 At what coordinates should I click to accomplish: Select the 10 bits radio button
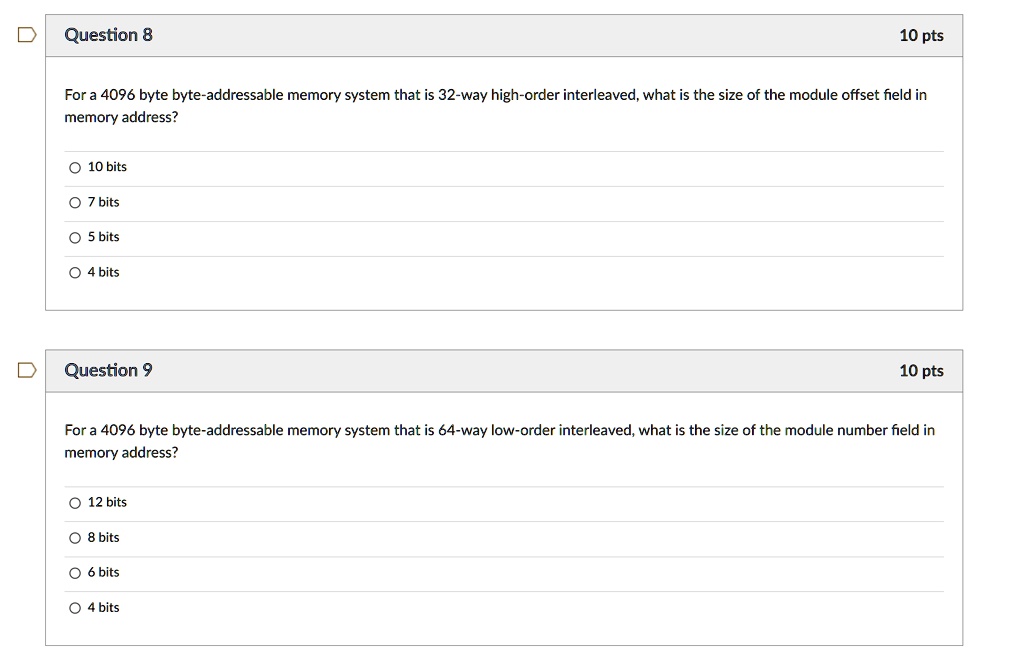point(75,168)
